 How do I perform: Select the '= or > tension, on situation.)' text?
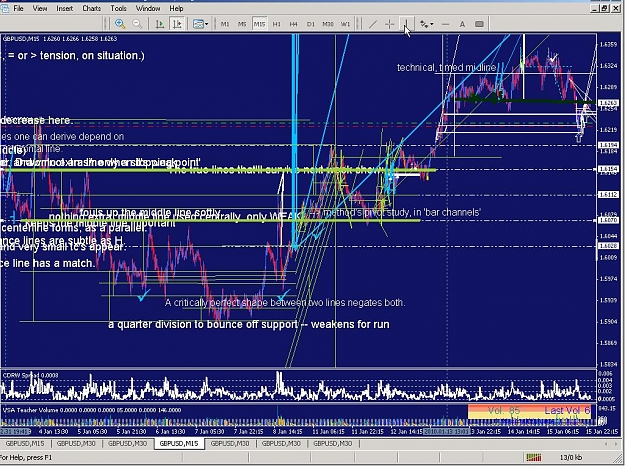[x=76, y=55]
